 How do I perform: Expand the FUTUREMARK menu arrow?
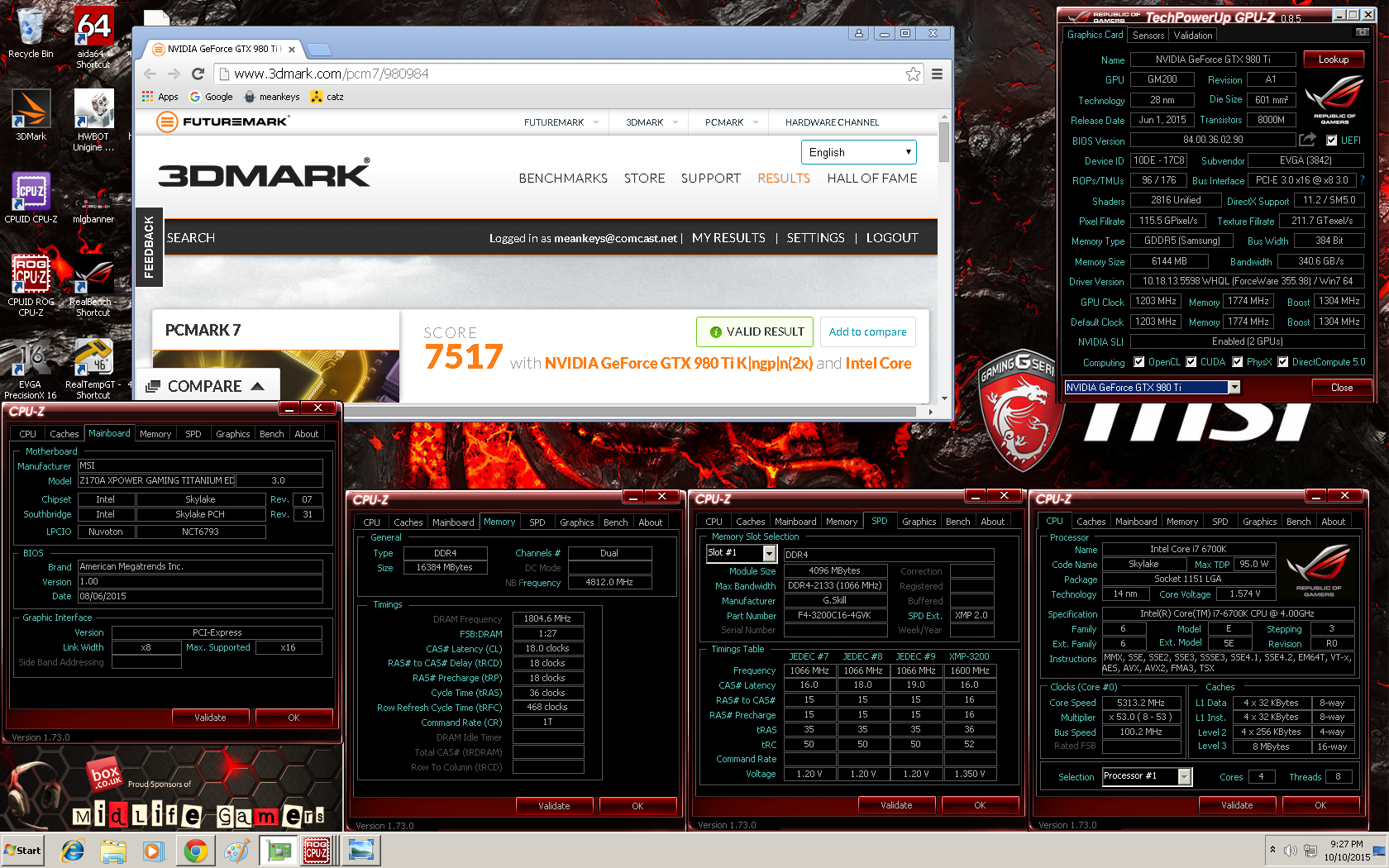596,122
